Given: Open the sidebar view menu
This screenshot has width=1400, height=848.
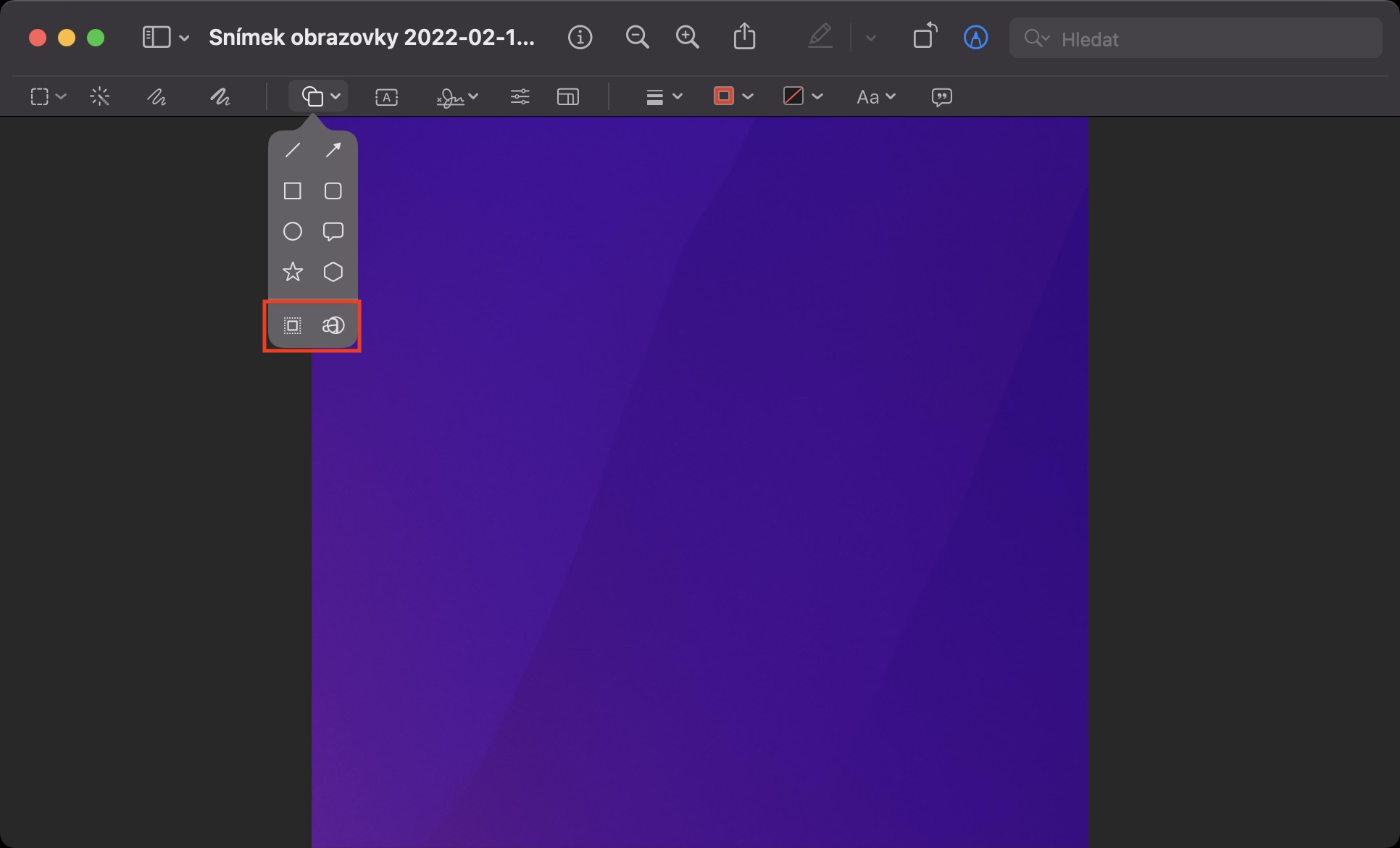Looking at the screenshot, I should click(165, 38).
